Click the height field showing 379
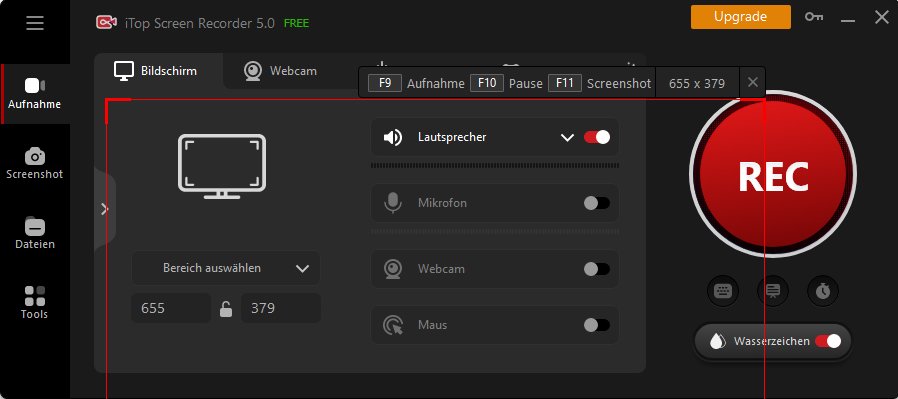This screenshot has width=898, height=399. click(x=281, y=308)
